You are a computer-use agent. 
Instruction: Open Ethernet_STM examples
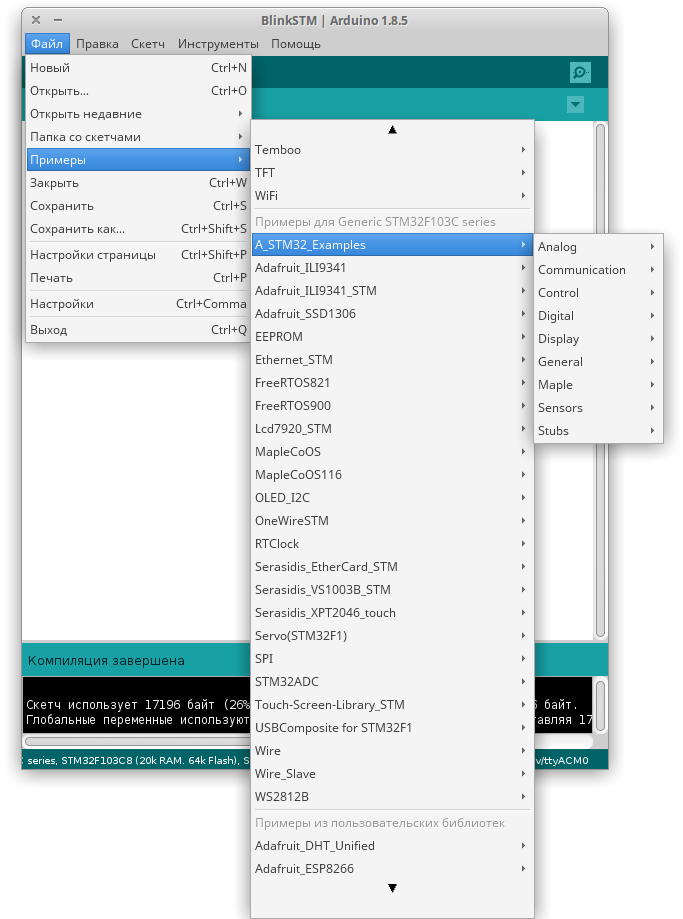tap(392, 359)
